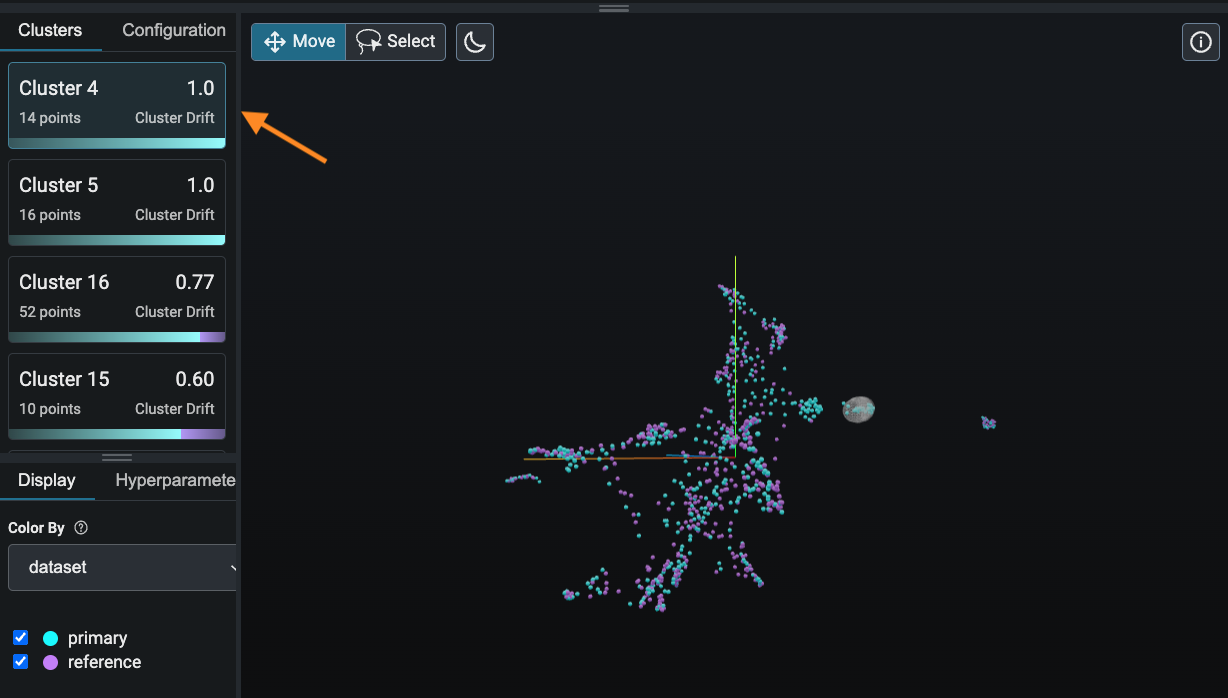
Task: Select Cluster 15 with 0.60 drift
Action: point(117,394)
